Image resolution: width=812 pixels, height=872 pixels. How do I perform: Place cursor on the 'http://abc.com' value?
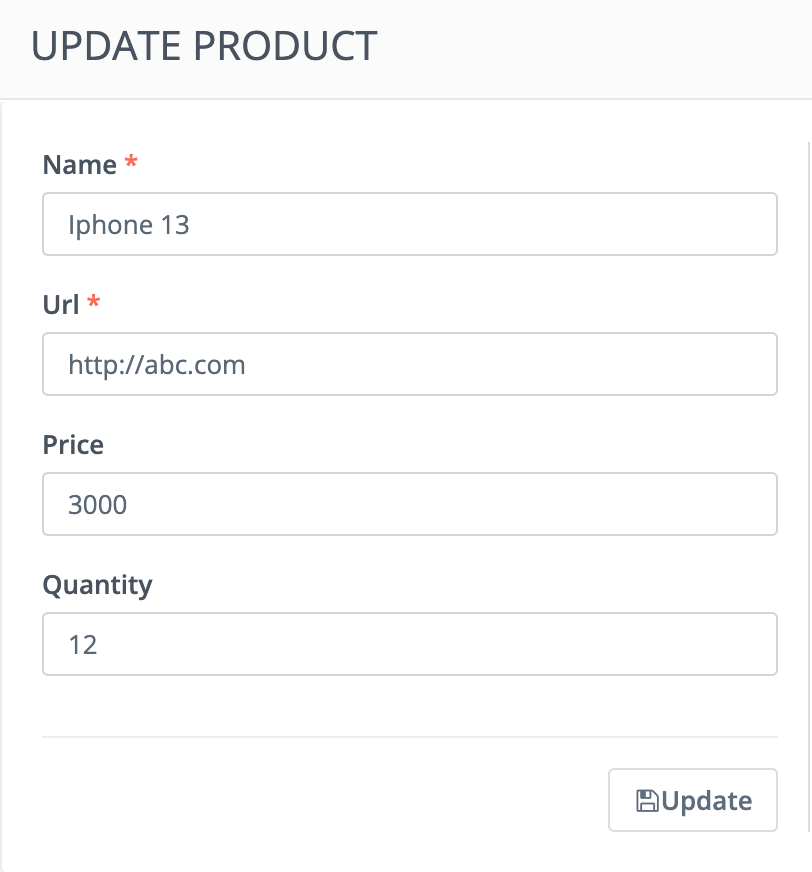(x=157, y=364)
